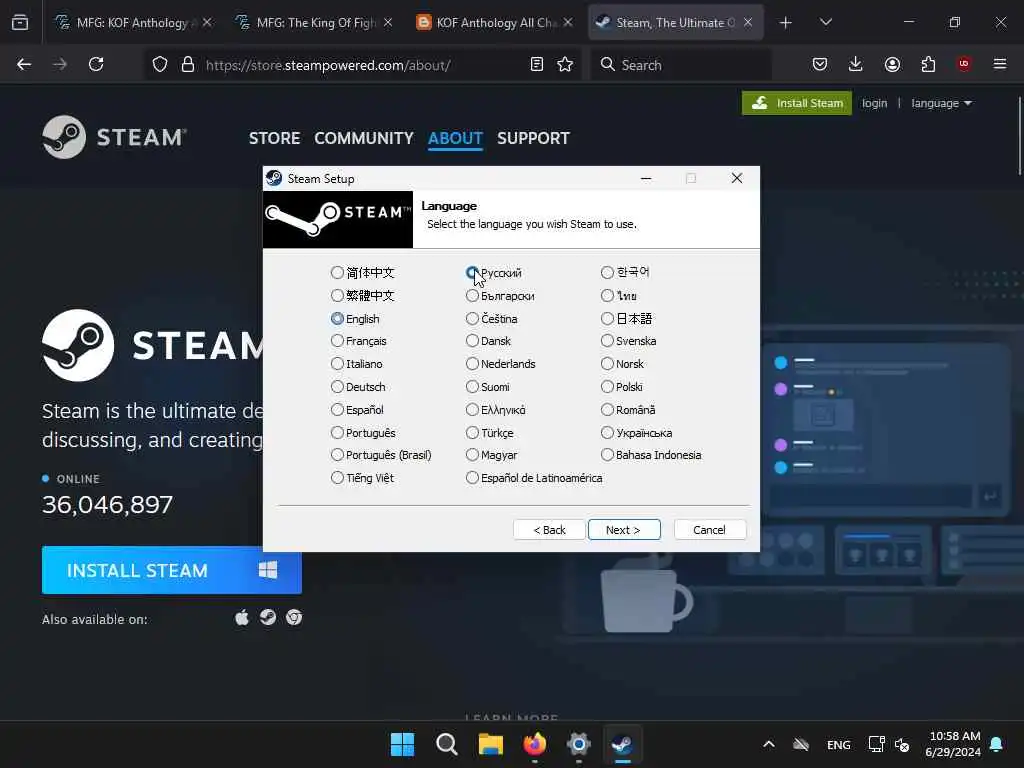
Task: Click the Steam logo on the page header
Action: 115,137
